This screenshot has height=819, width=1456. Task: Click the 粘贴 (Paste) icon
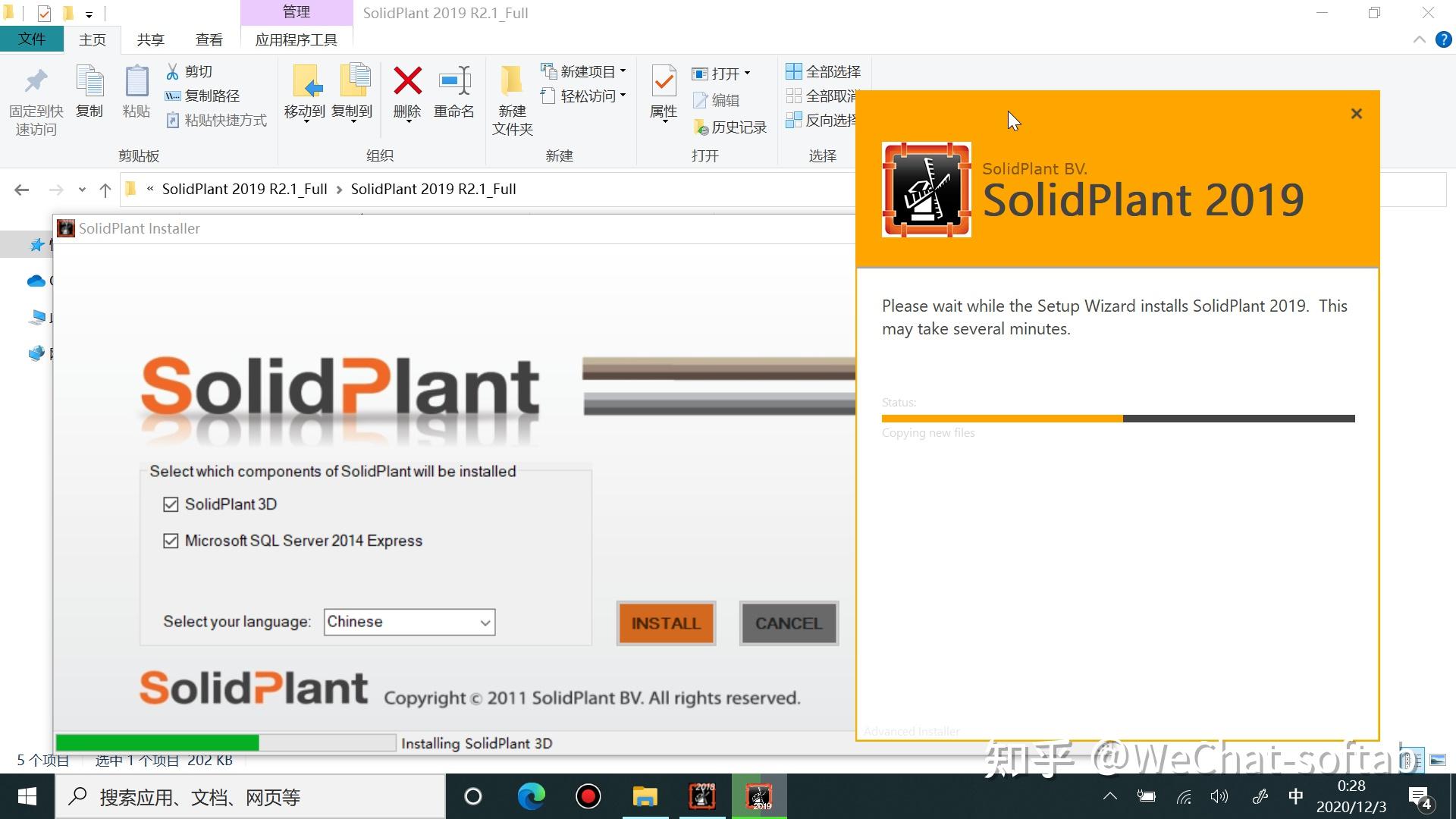click(136, 93)
